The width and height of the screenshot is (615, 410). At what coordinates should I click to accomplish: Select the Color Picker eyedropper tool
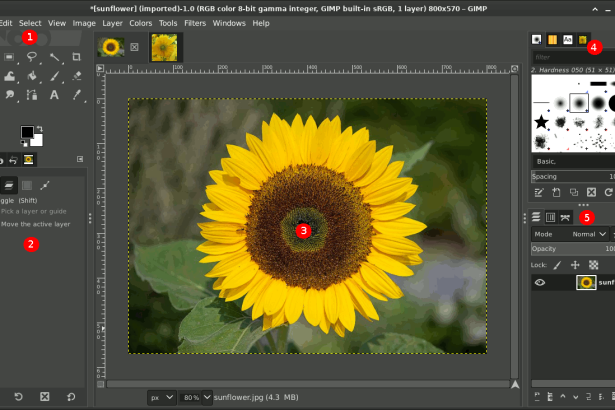pos(77,95)
